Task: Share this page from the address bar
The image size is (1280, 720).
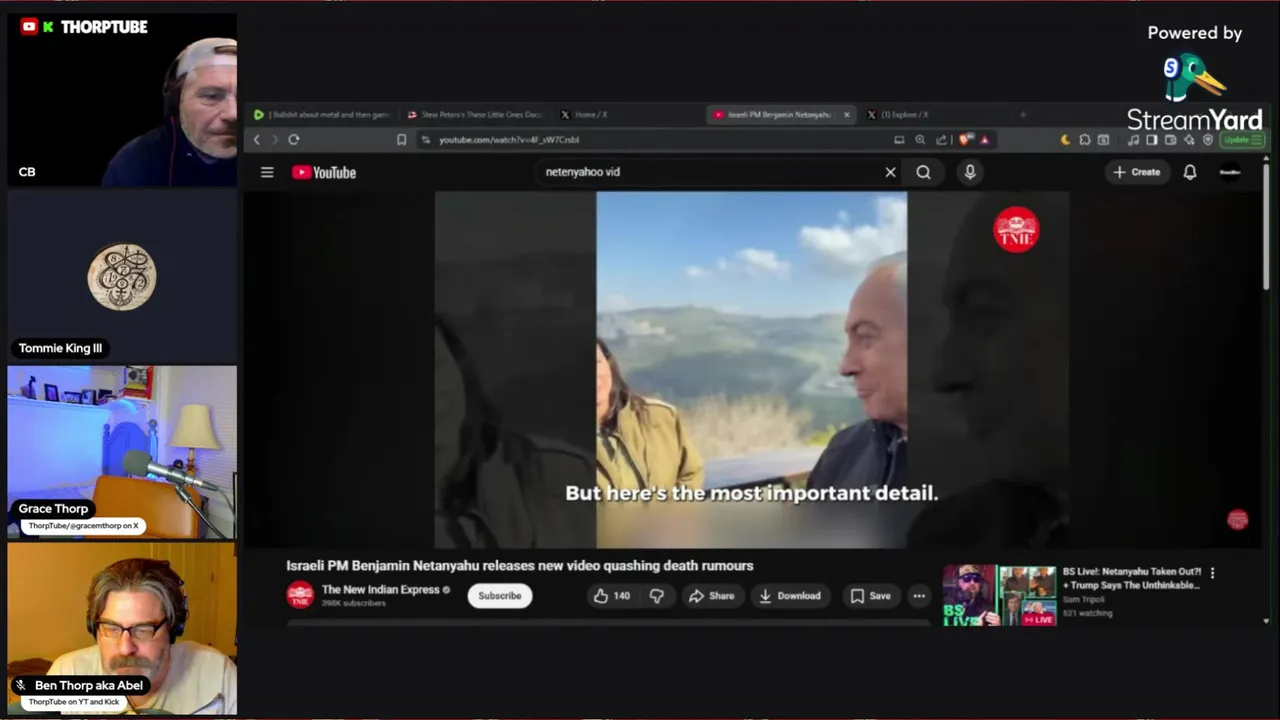Action: [x=941, y=140]
